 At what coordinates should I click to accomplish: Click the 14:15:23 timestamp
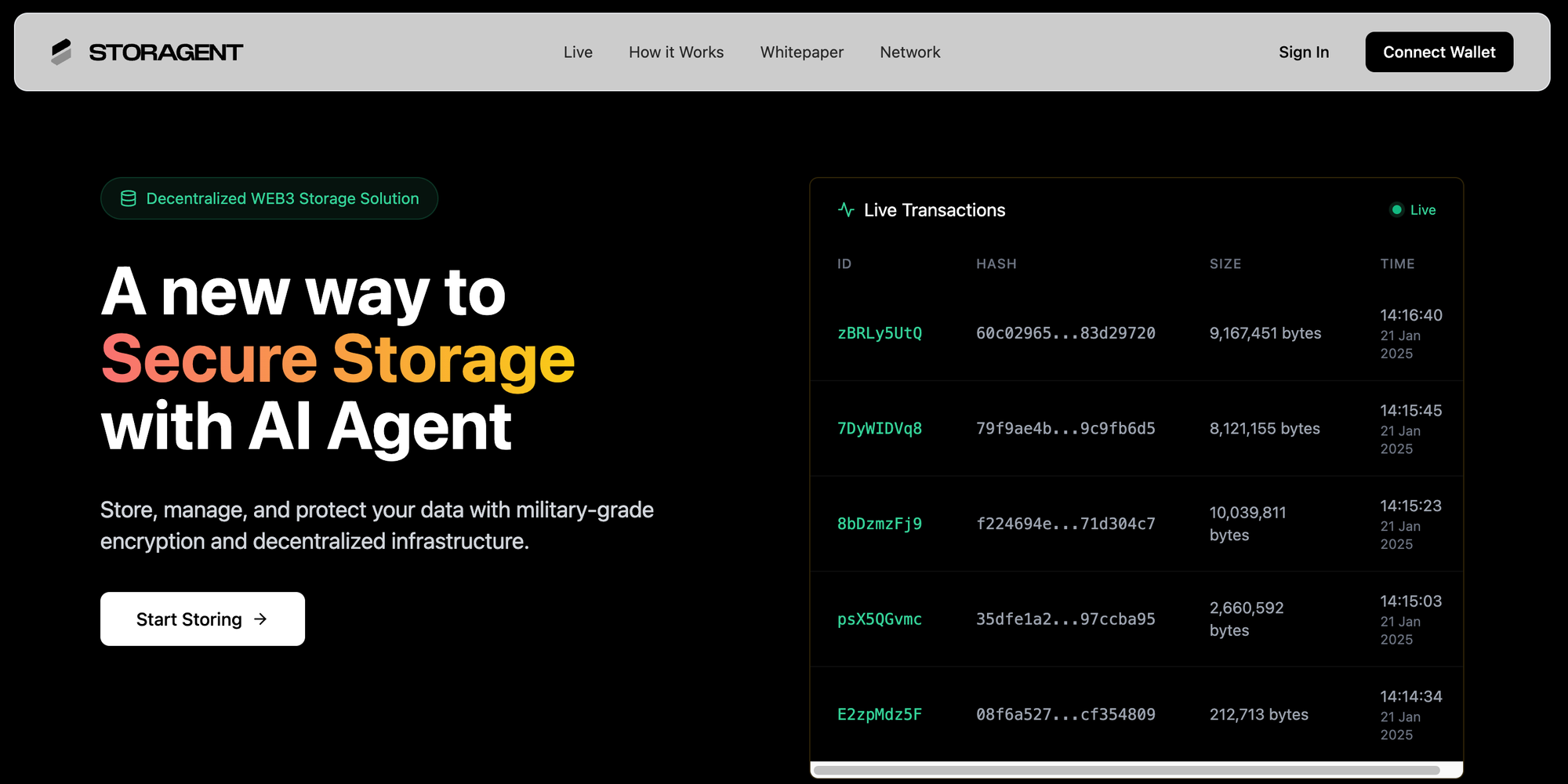1411,506
